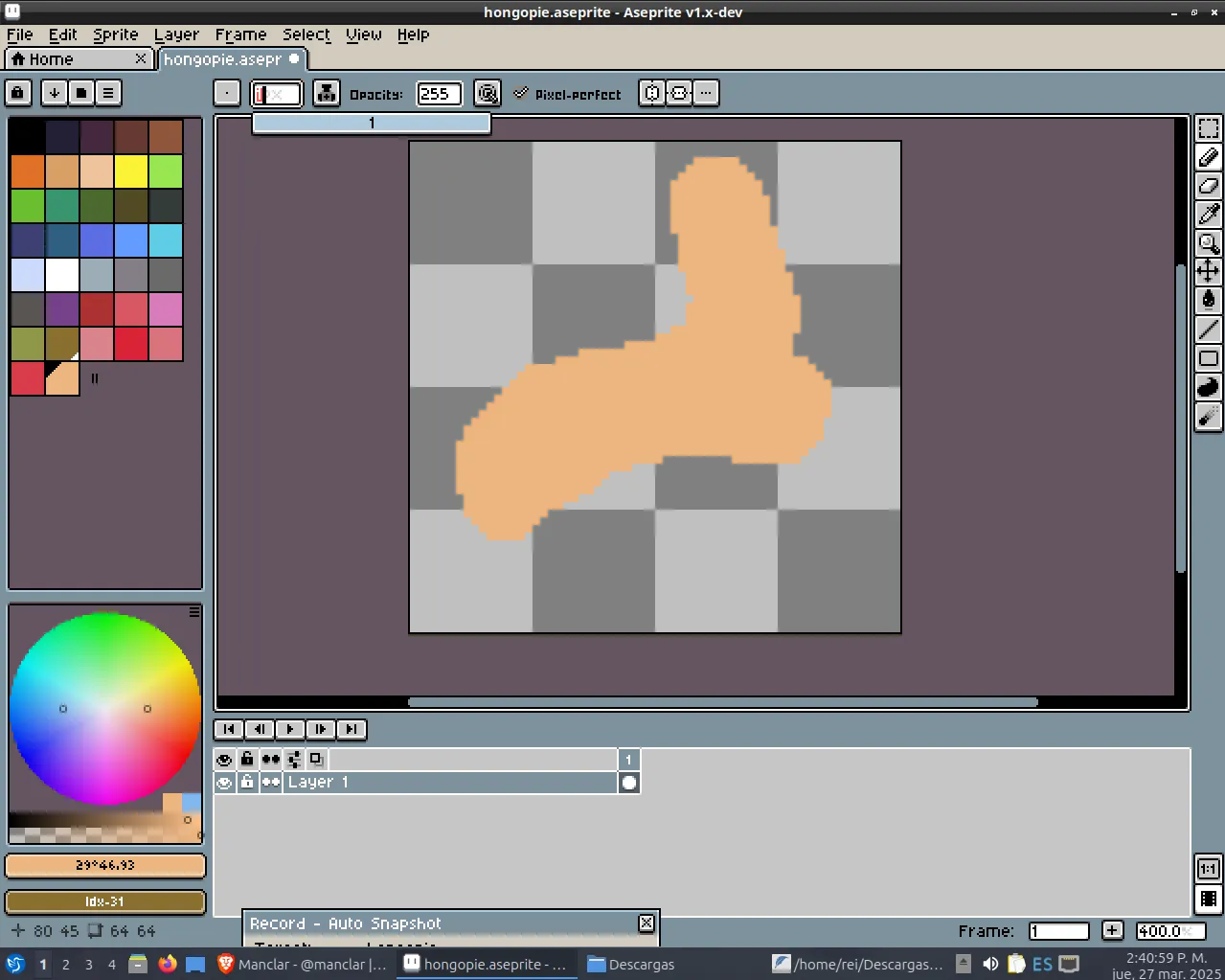Image resolution: width=1225 pixels, height=980 pixels.
Task: Click the background color bar Idx-31
Action: [x=105, y=902]
